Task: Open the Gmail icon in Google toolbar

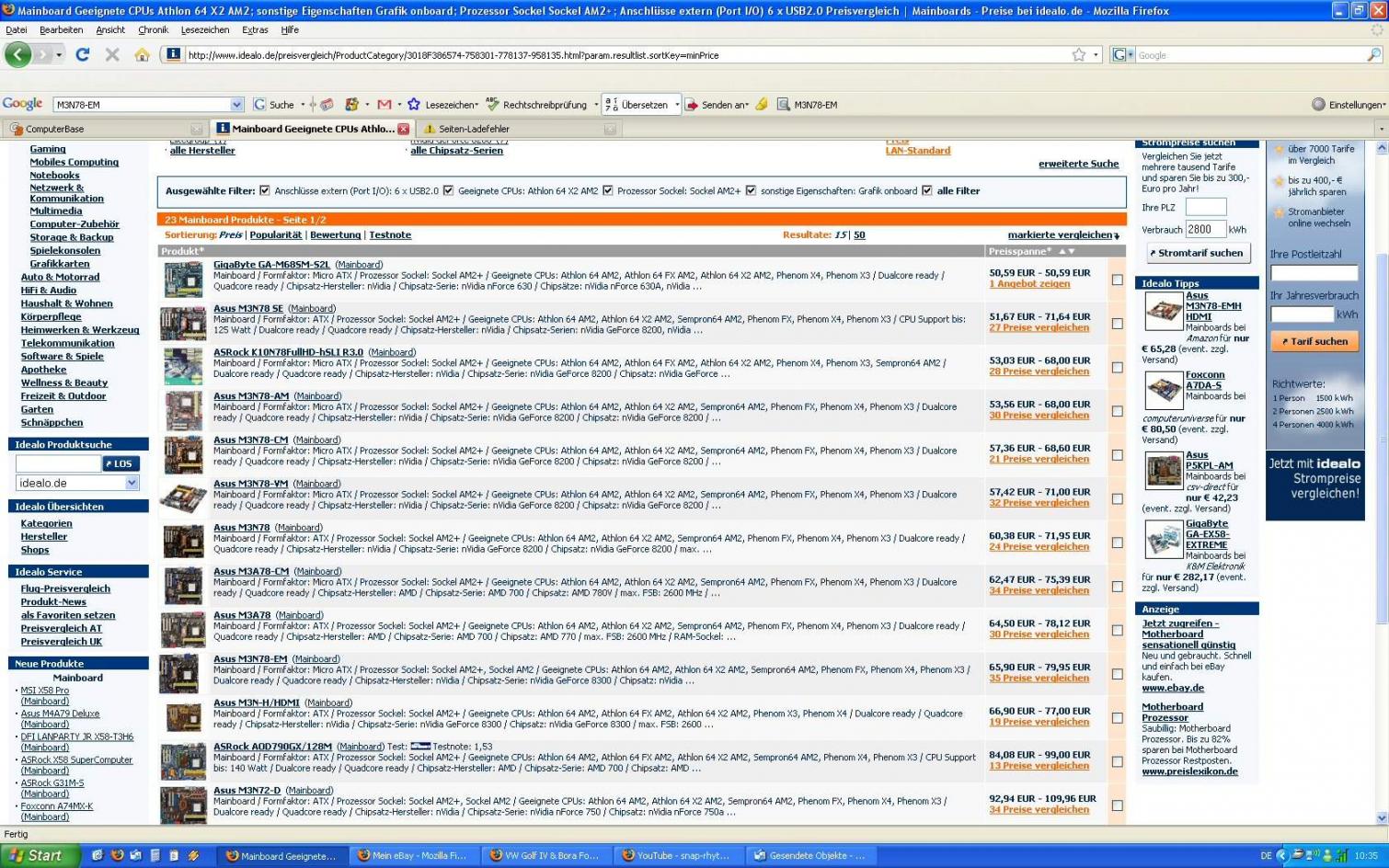Action: [x=385, y=105]
